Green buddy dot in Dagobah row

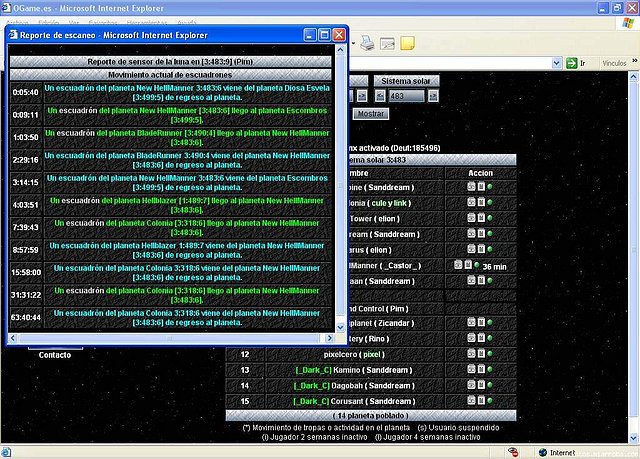[490, 385]
